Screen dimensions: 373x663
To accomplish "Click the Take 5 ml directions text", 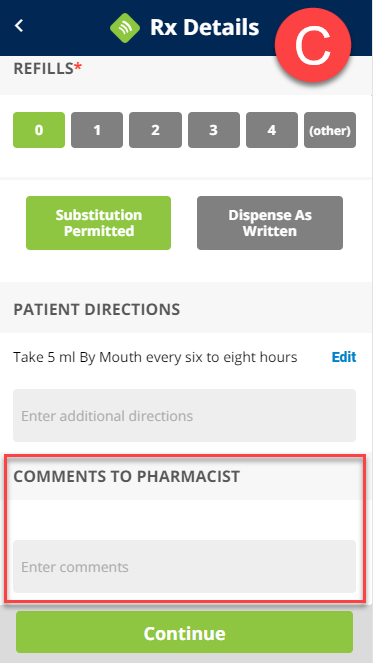I will [x=155, y=357].
